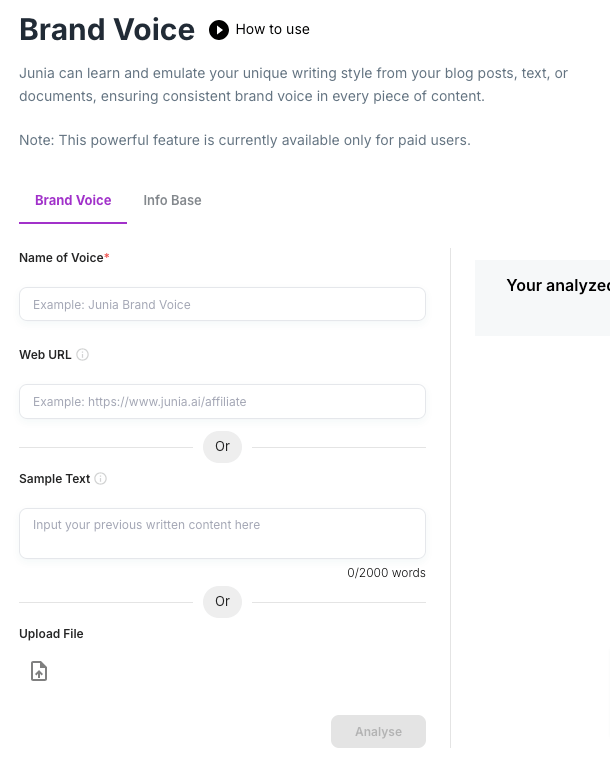The width and height of the screenshot is (610, 764).
Task: Click the Upload File label
Action: (51, 634)
